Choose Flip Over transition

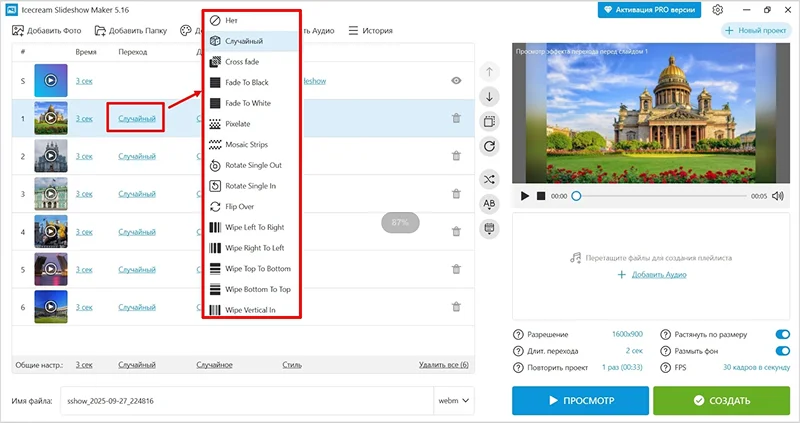point(252,207)
